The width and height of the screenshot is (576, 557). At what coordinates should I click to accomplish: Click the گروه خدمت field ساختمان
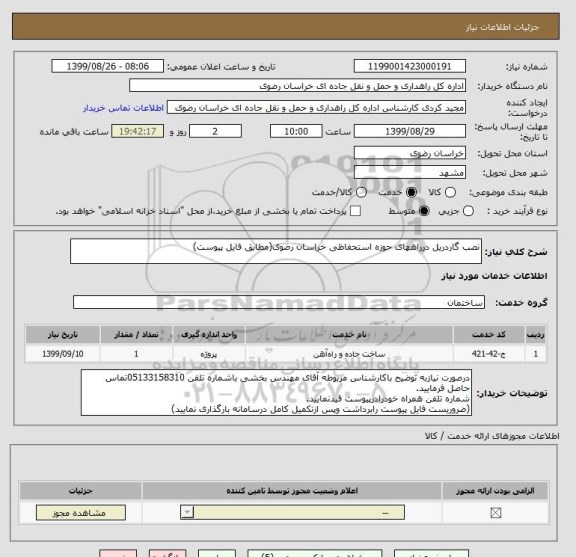pos(279,302)
